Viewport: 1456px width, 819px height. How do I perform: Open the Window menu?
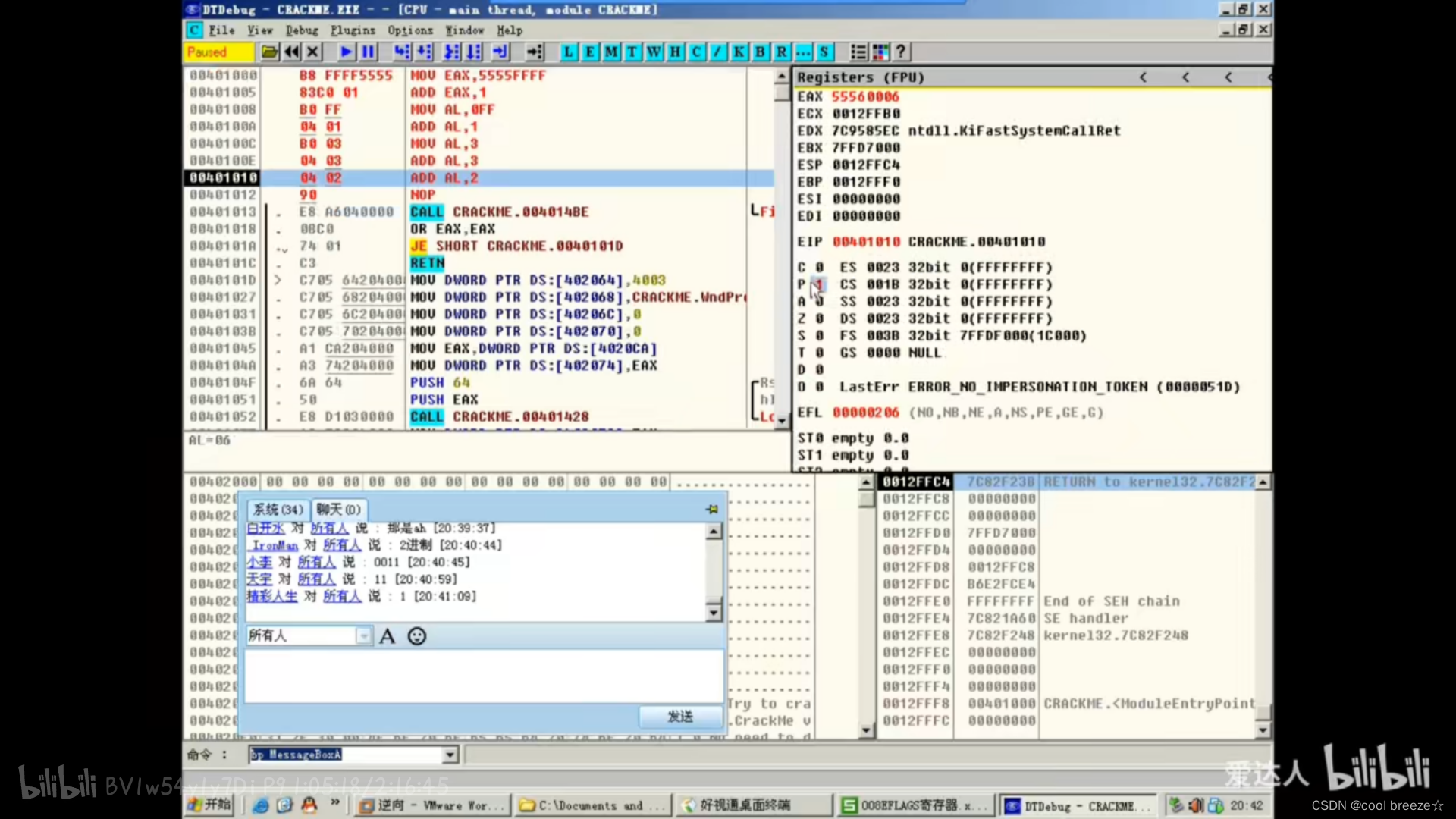point(464,30)
